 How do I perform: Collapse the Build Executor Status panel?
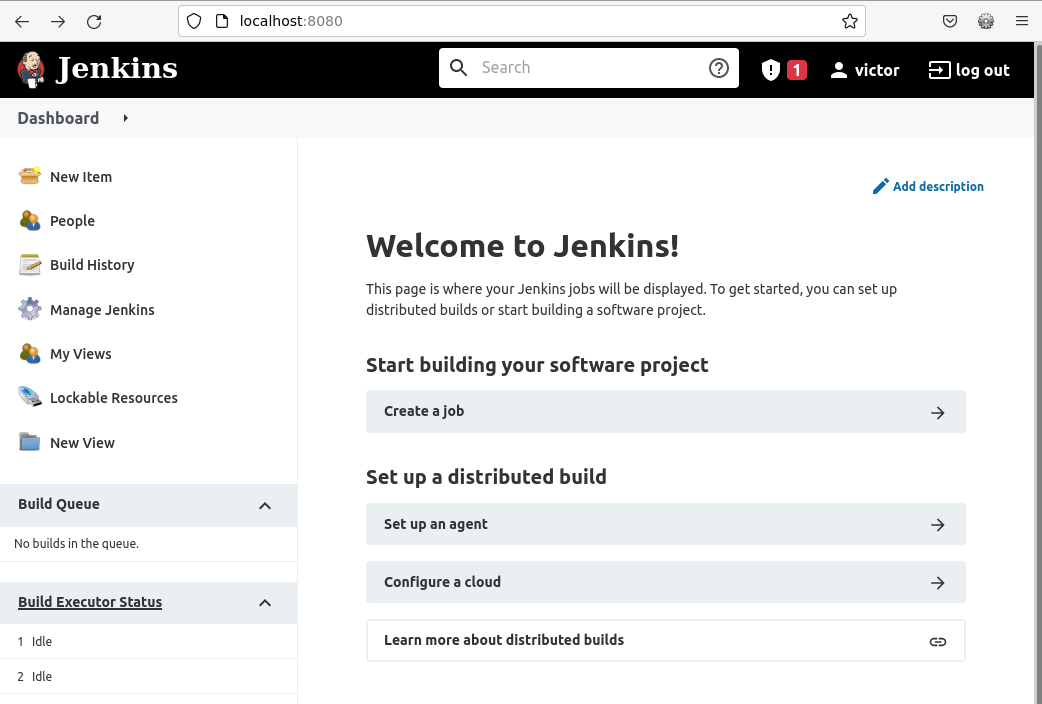tap(265, 602)
